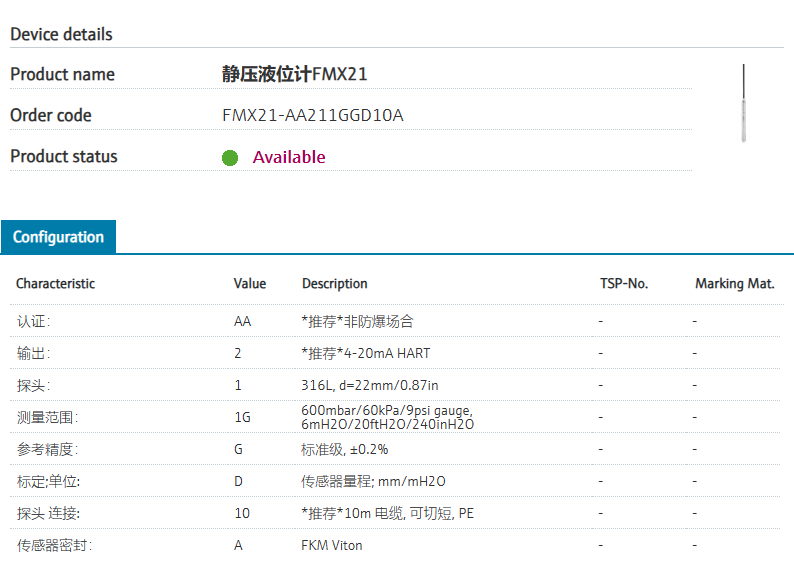Select the 测量范围 value 1G
The width and height of the screenshot is (794, 570).
(243, 417)
